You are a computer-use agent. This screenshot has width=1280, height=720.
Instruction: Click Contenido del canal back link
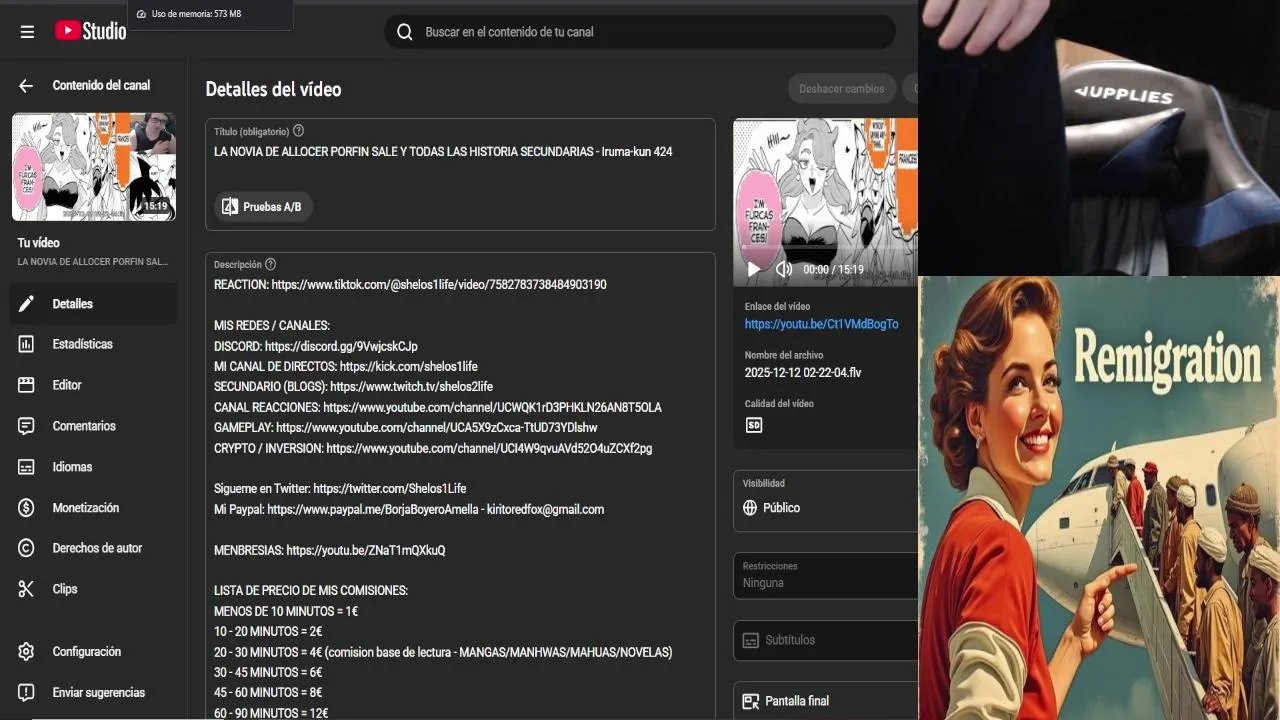click(x=101, y=86)
